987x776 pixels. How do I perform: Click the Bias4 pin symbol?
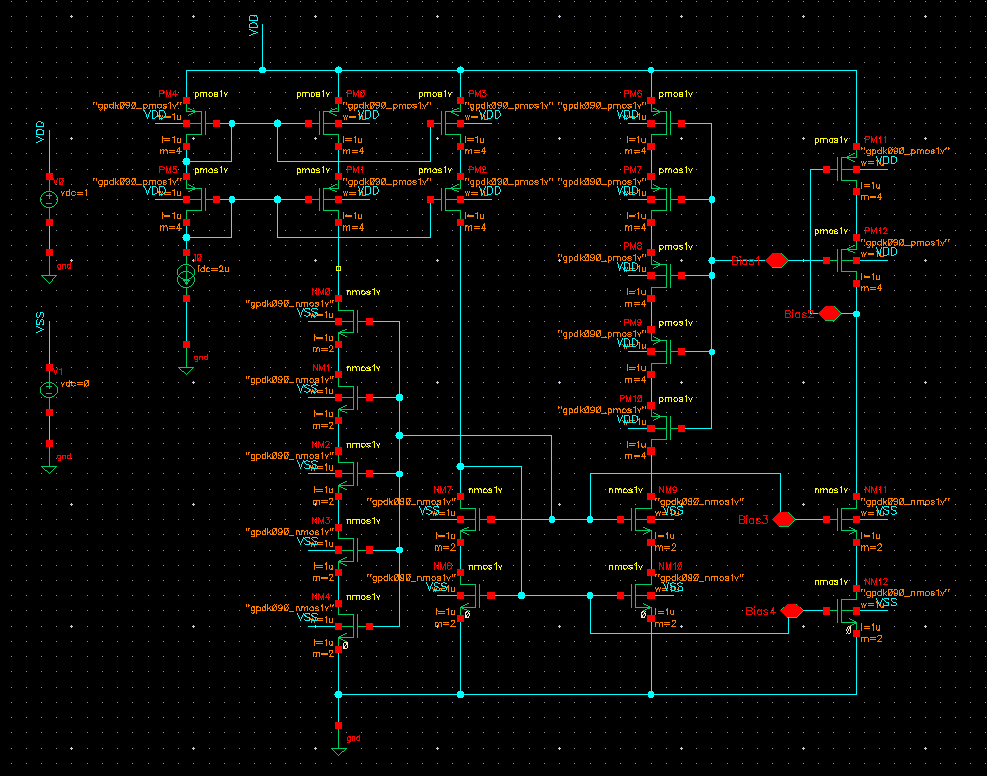(x=791, y=610)
